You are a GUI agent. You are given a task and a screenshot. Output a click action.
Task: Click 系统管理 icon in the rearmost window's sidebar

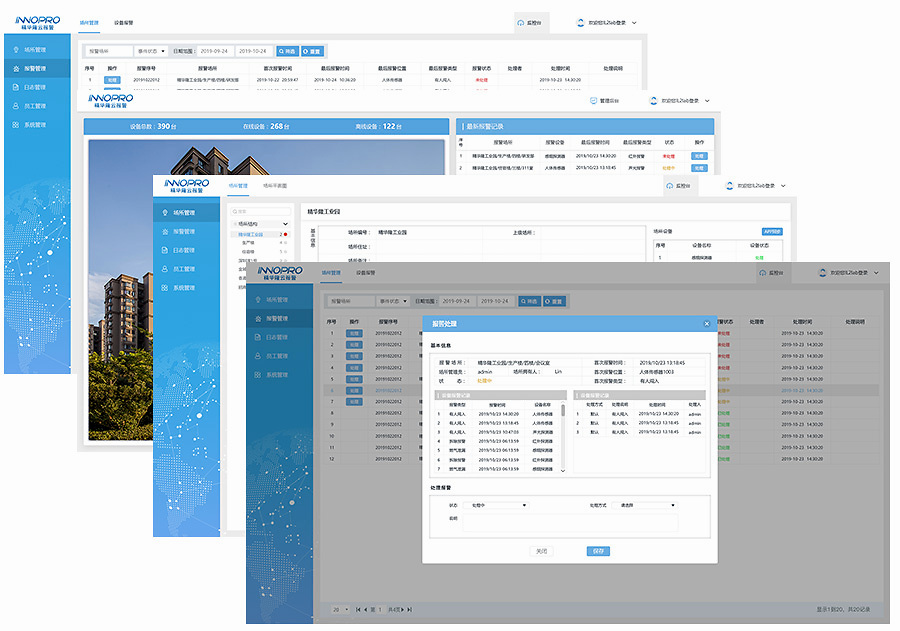(x=15, y=125)
